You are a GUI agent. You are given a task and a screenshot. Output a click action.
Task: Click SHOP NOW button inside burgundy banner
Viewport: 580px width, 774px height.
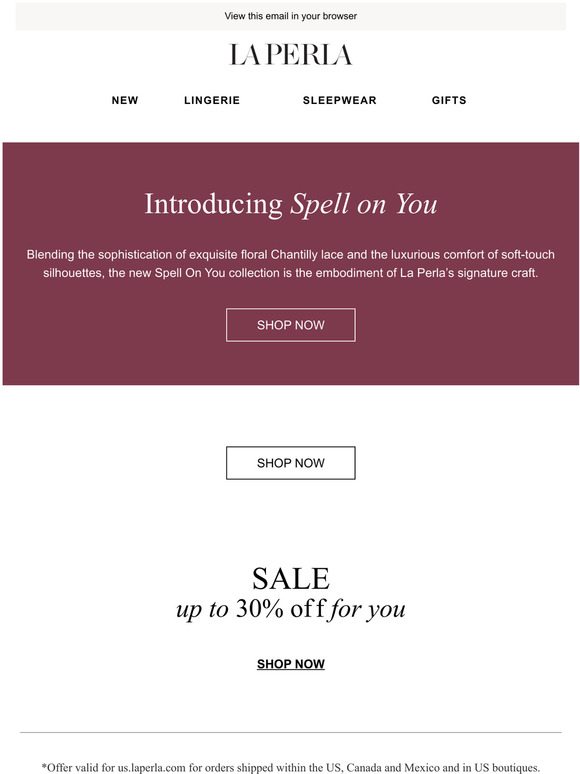coord(290,325)
